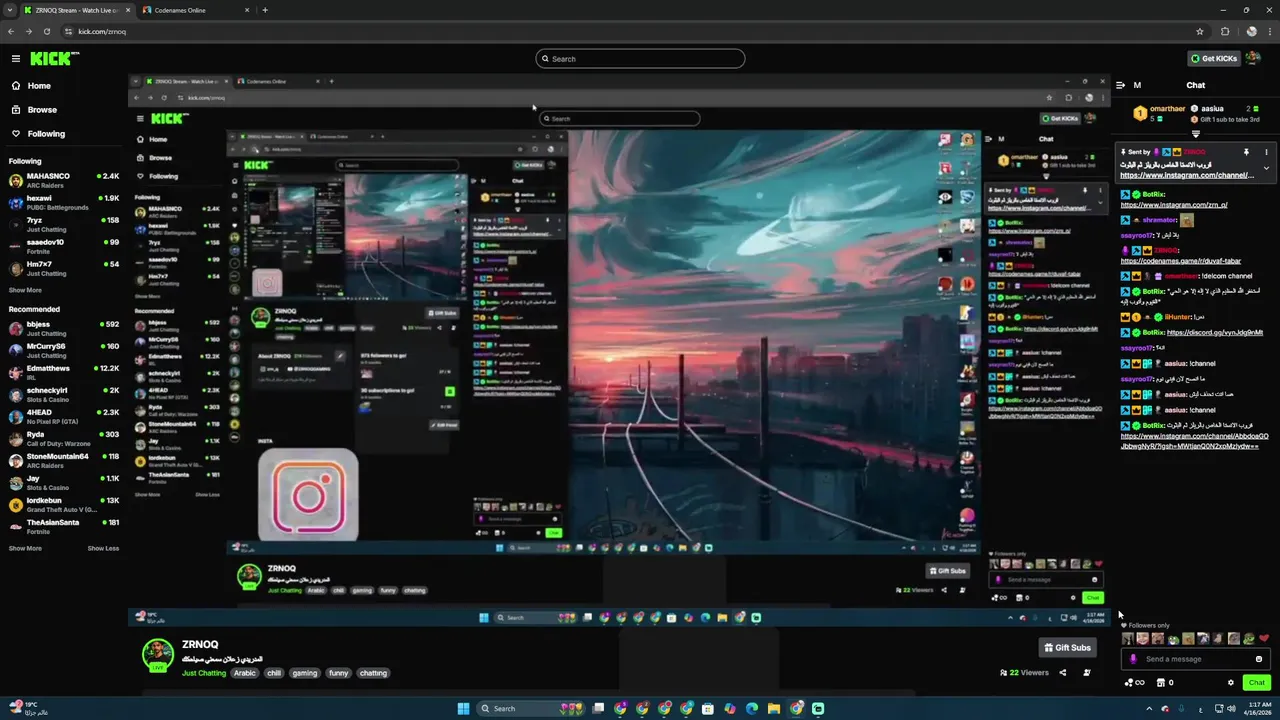
Task: Expand the pinned message chevron
Action: (x=1266, y=168)
